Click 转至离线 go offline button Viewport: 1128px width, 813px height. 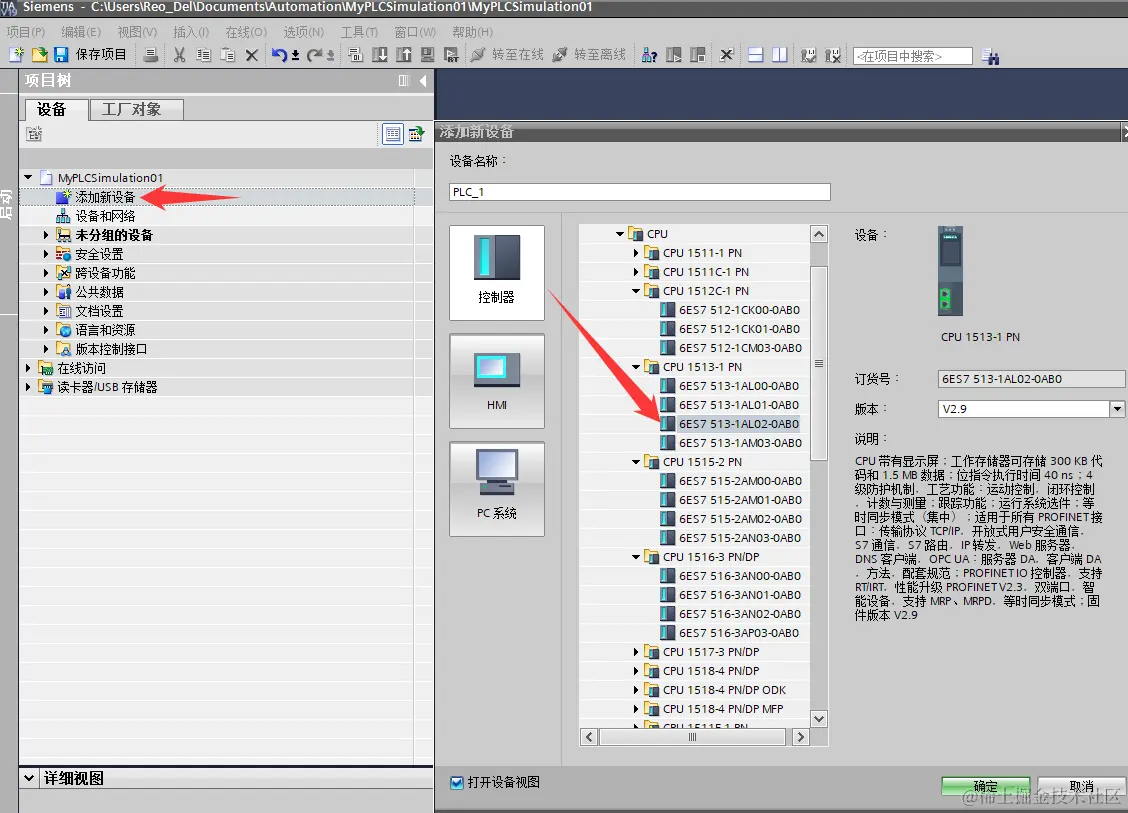click(x=589, y=55)
